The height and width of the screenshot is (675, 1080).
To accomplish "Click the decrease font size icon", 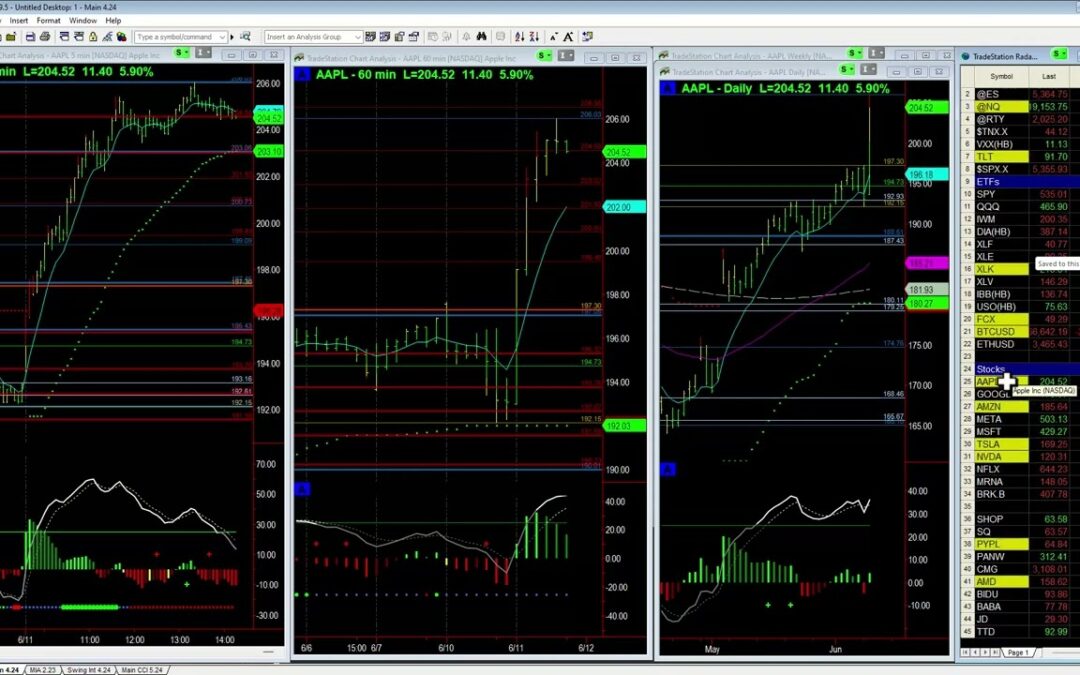I will click(554, 37).
